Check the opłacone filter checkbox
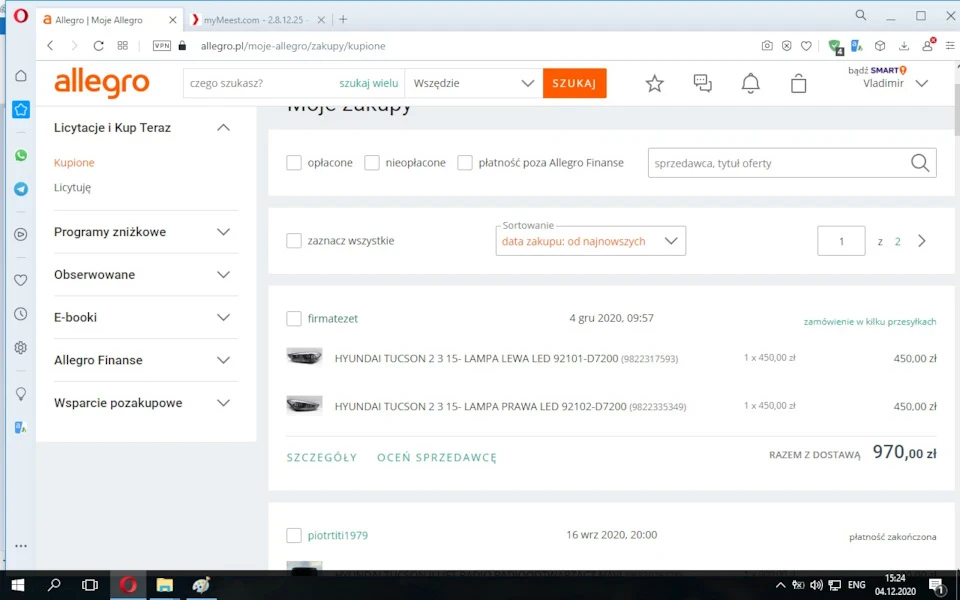This screenshot has height=600, width=960. click(x=294, y=163)
